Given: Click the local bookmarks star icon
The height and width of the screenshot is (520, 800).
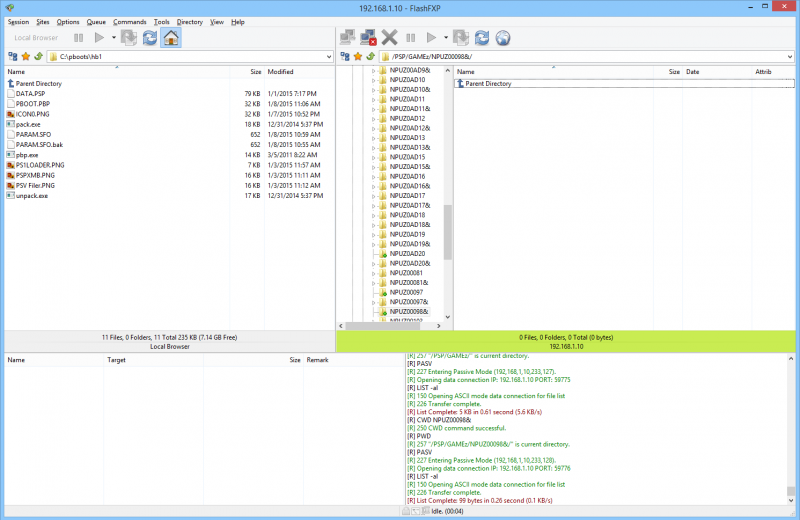Looking at the screenshot, I should coord(24,57).
